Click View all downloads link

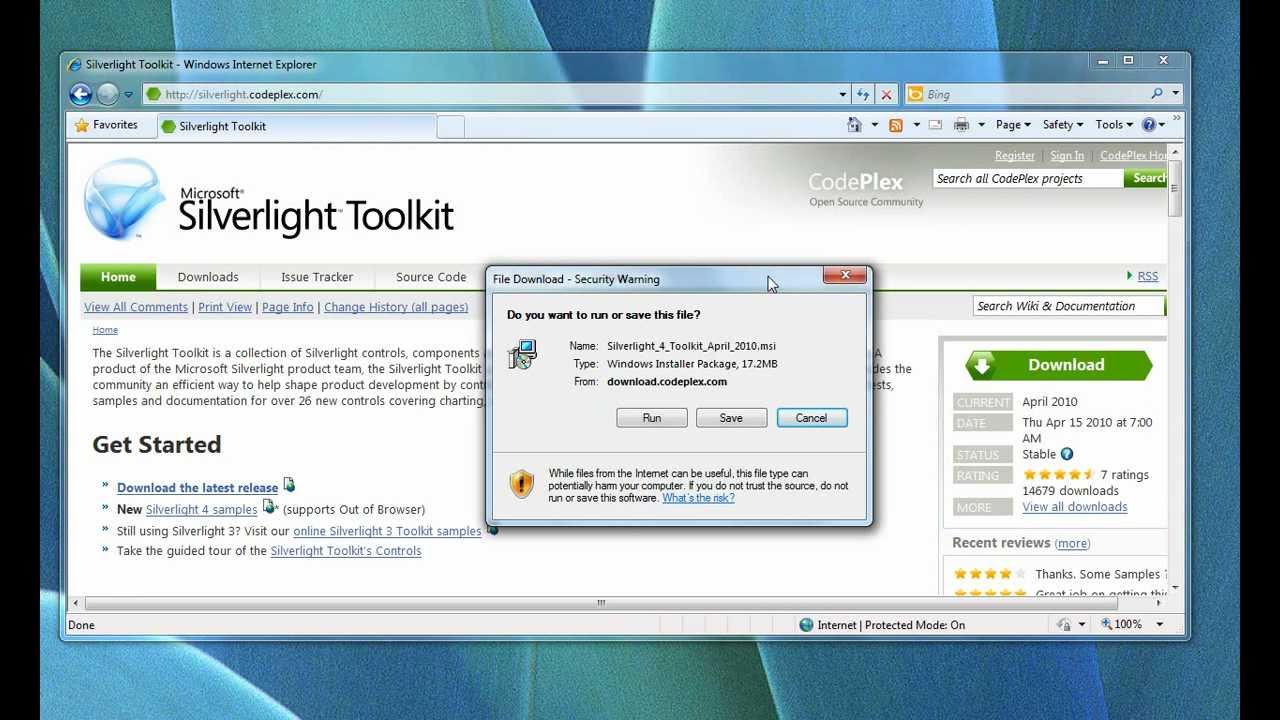pos(1074,507)
